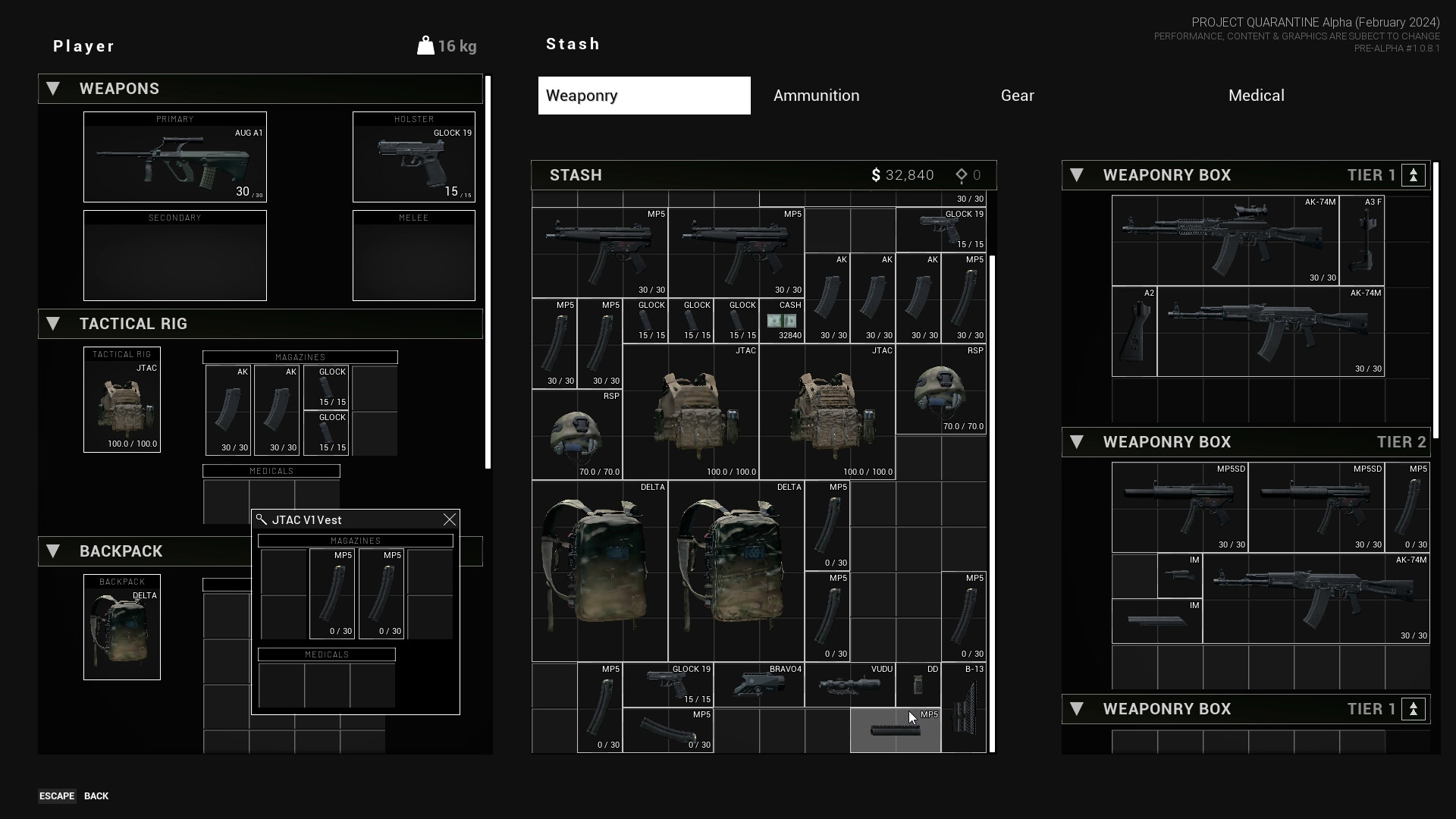Collapse the TACTICAL RIG section
The image size is (1456, 819).
coord(52,323)
